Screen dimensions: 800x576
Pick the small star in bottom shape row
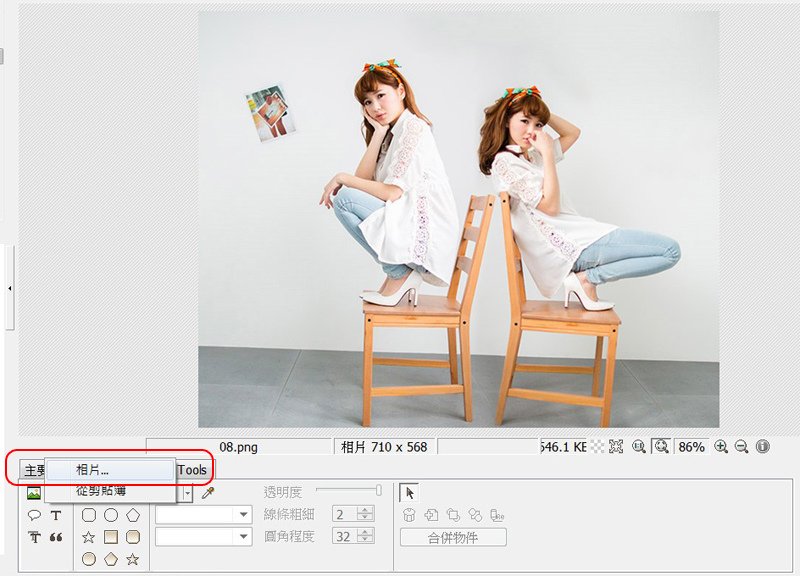pos(133,559)
